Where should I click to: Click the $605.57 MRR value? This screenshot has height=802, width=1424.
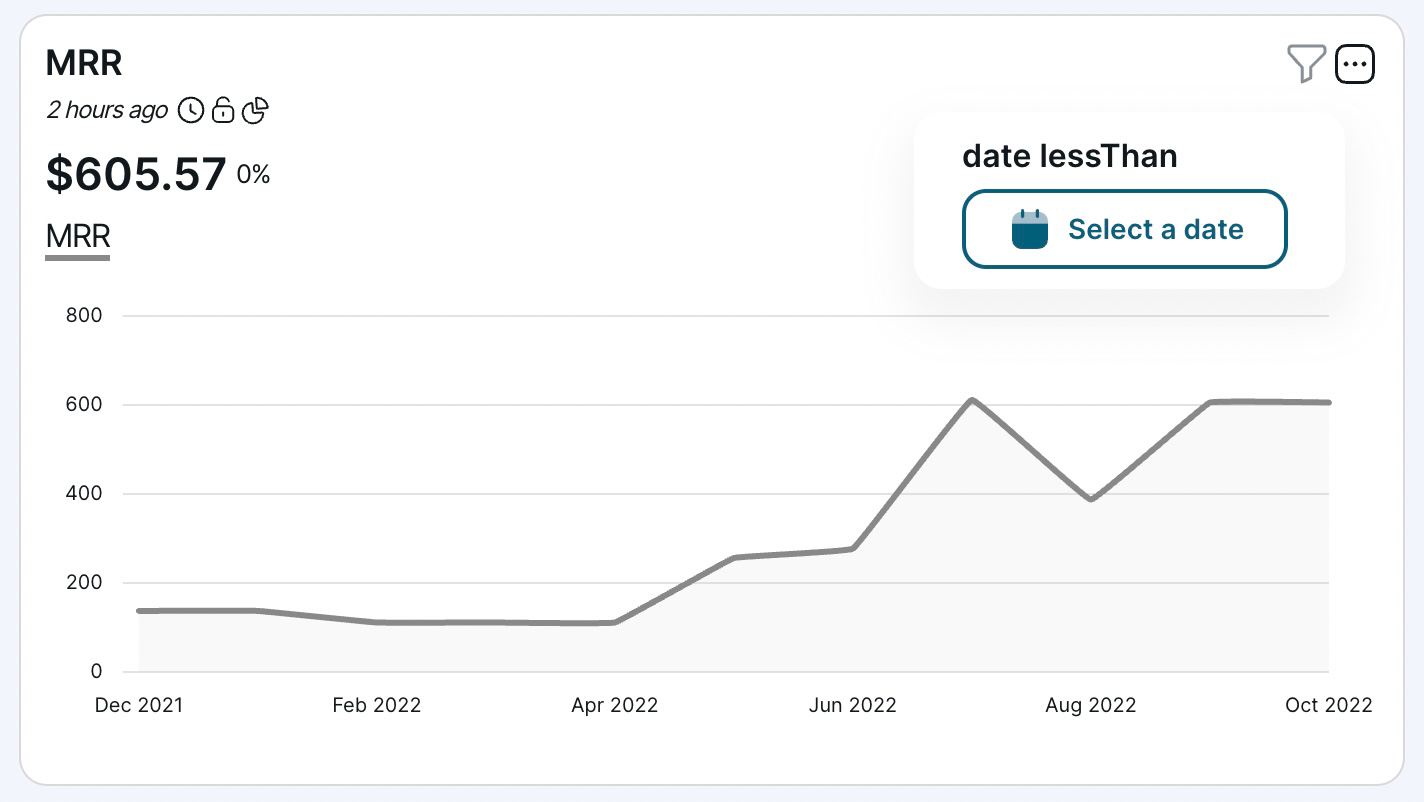pos(135,172)
